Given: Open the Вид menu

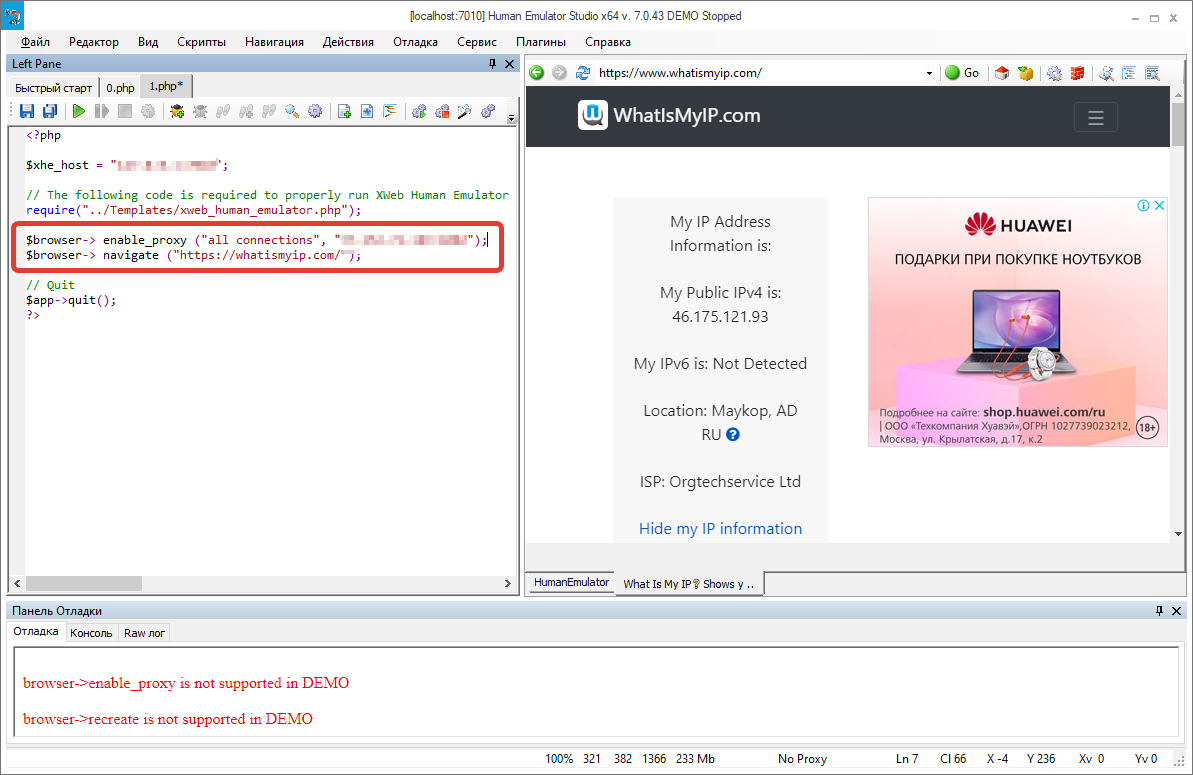Looking at the screenshot, I should tap(148, 42).
